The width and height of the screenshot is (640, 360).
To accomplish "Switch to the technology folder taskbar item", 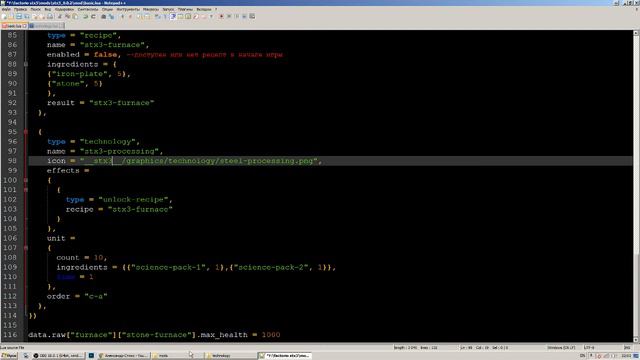I will point(230,356).
